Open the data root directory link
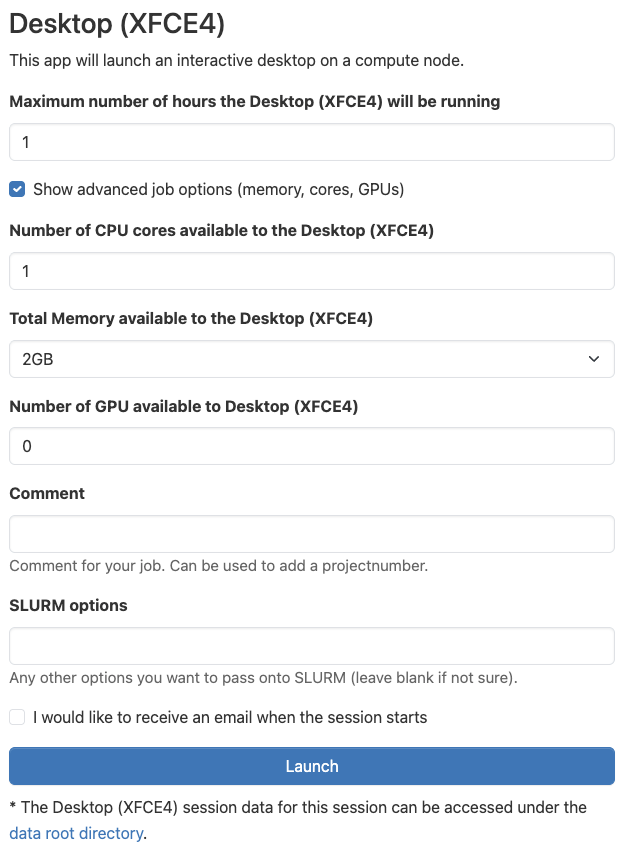Screen dimensions: 623x846 coord(76,832)
